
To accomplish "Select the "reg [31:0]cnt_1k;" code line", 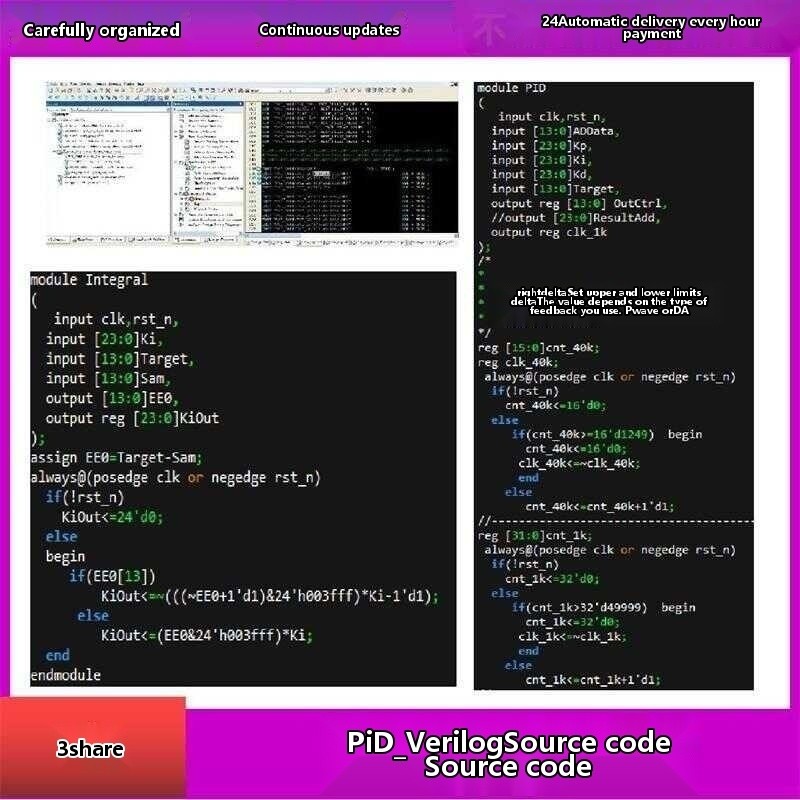I will coord(535,536).
